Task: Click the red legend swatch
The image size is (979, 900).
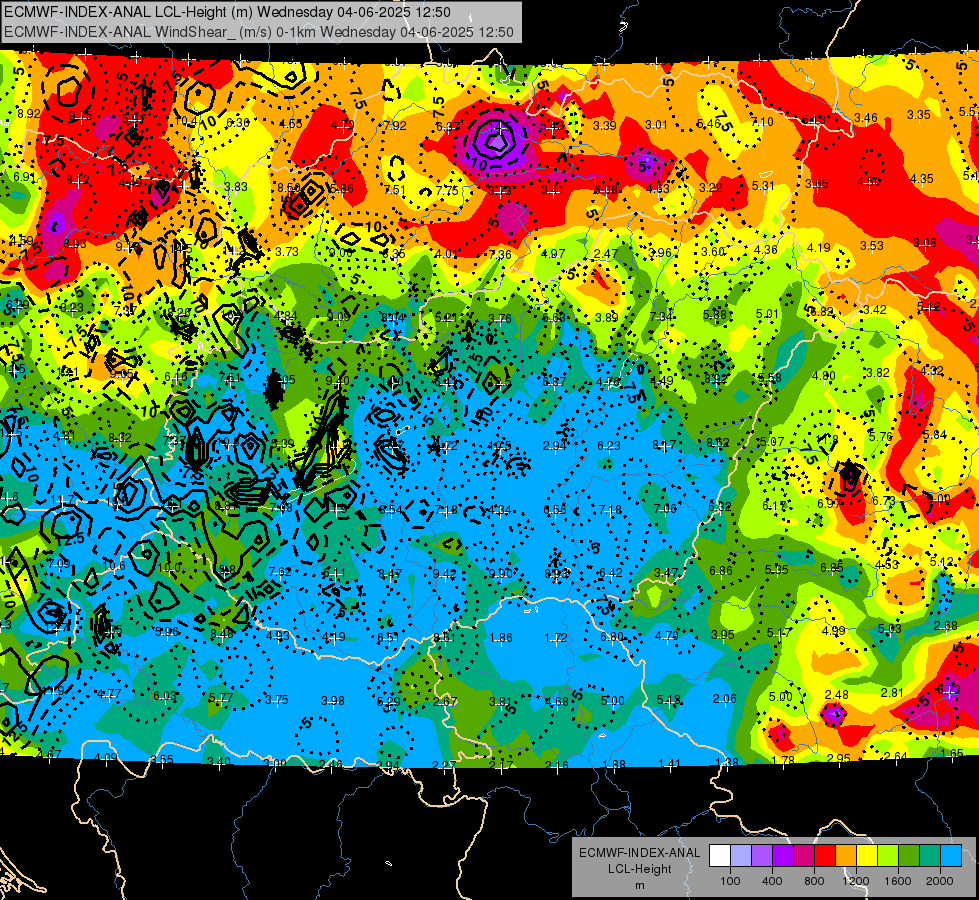Action: [x=825, y=856]
